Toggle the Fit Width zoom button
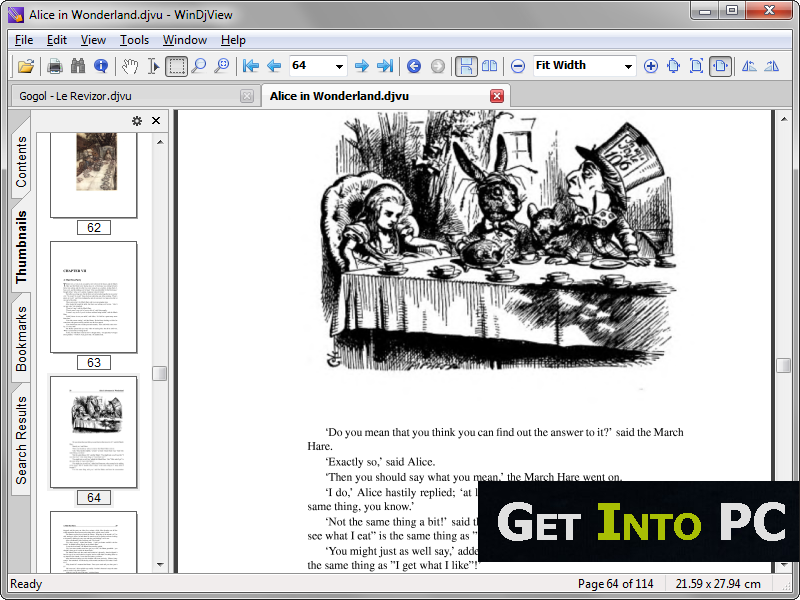This screenshot has width=800, height=600. [x=720, y=66]
